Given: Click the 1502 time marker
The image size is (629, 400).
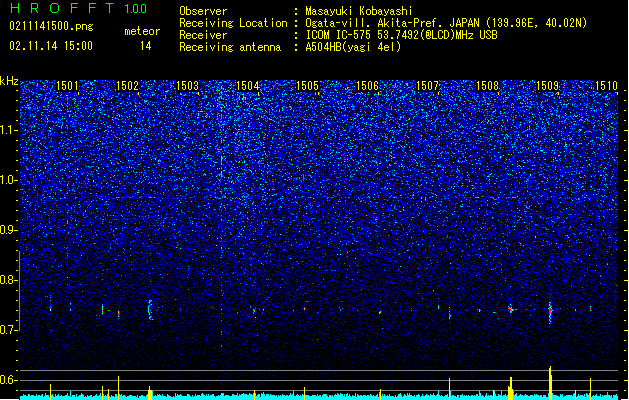Looking at the screenshot, I should click(x=127, y=86).
